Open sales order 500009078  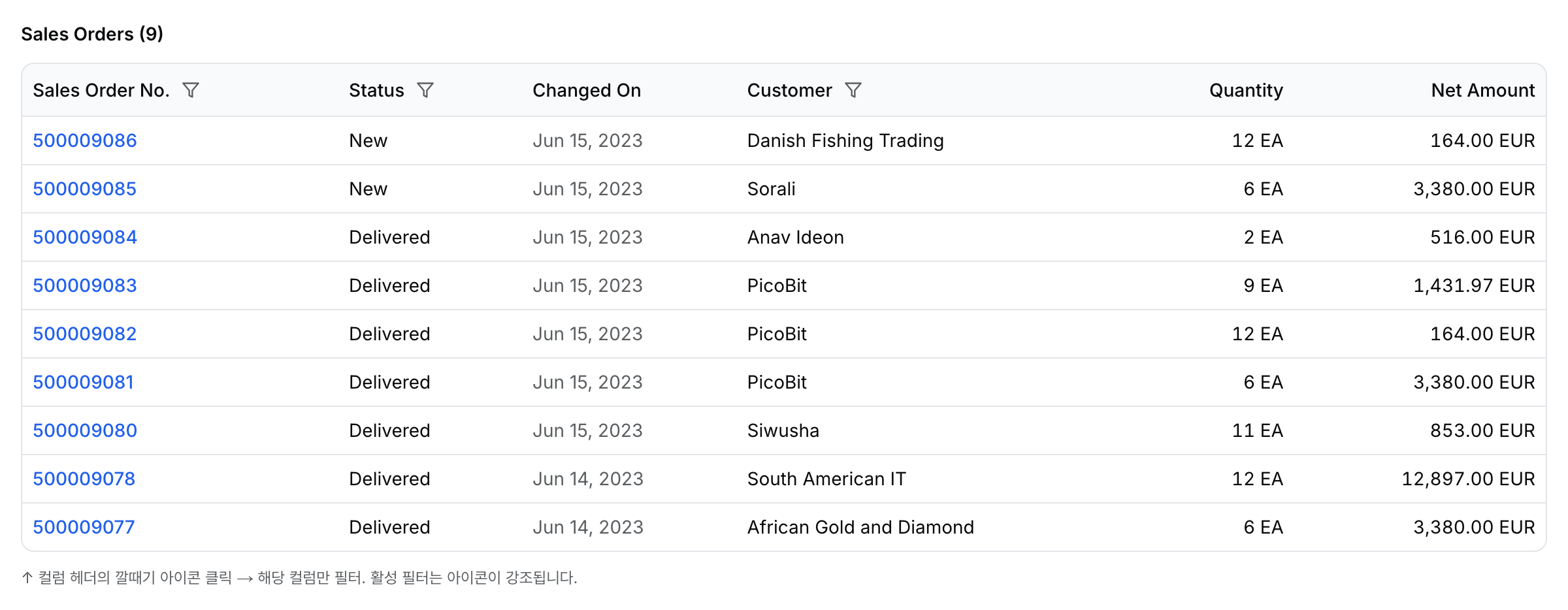click(84, 479)
